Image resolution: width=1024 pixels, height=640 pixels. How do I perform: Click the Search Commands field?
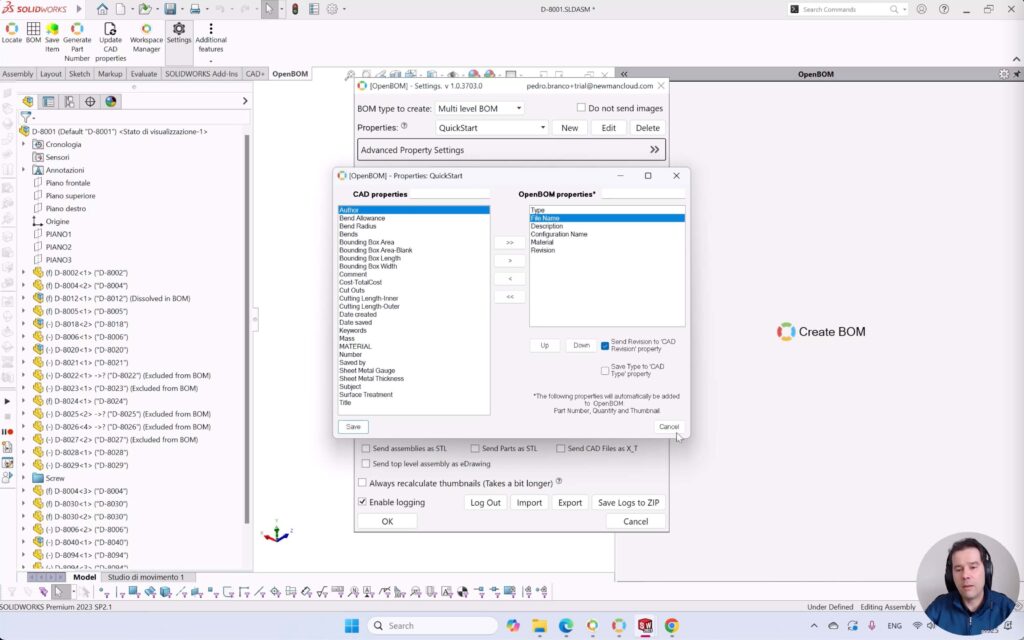[x=846, y=9]
